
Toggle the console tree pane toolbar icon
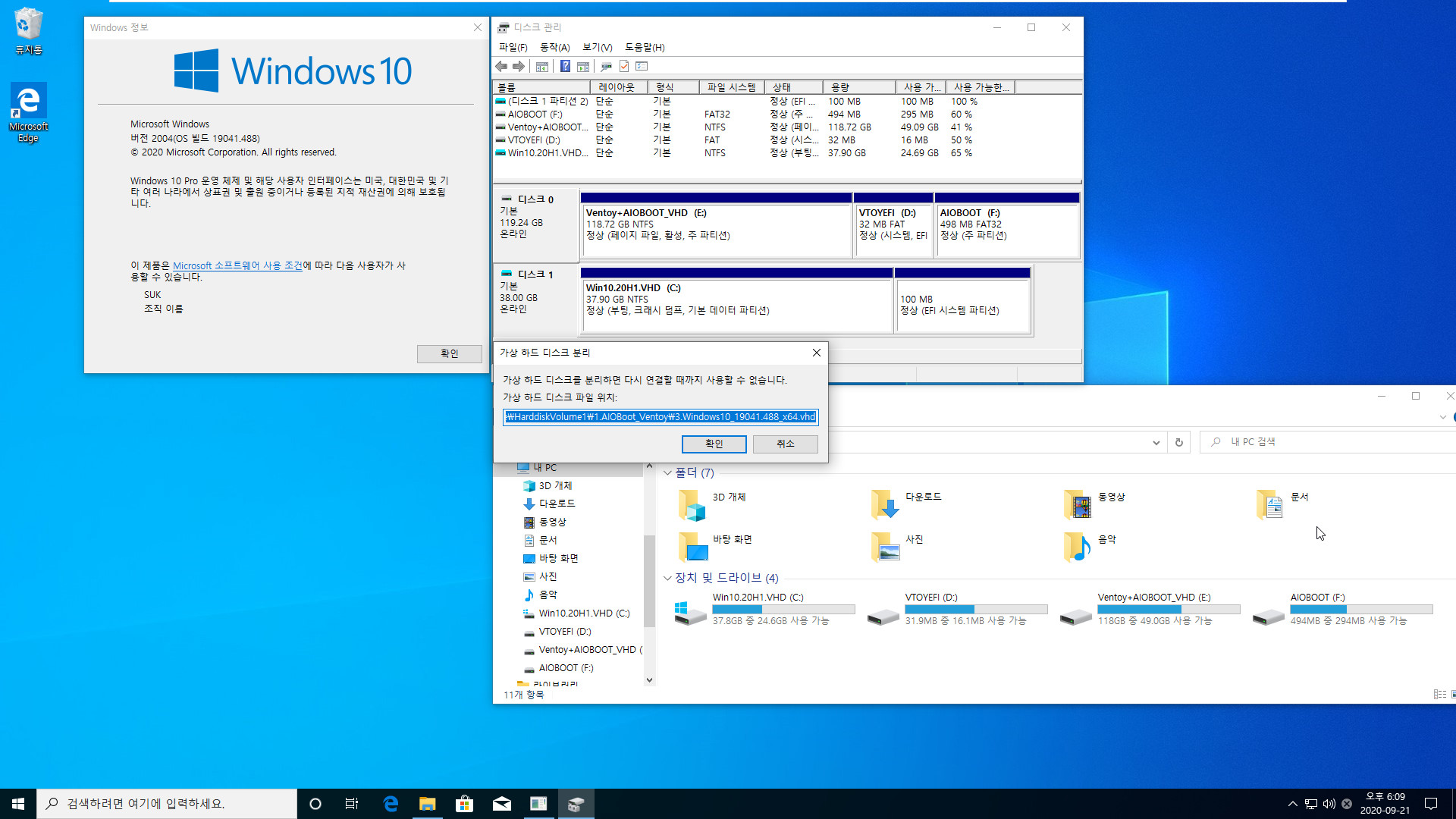pos(542,67)
